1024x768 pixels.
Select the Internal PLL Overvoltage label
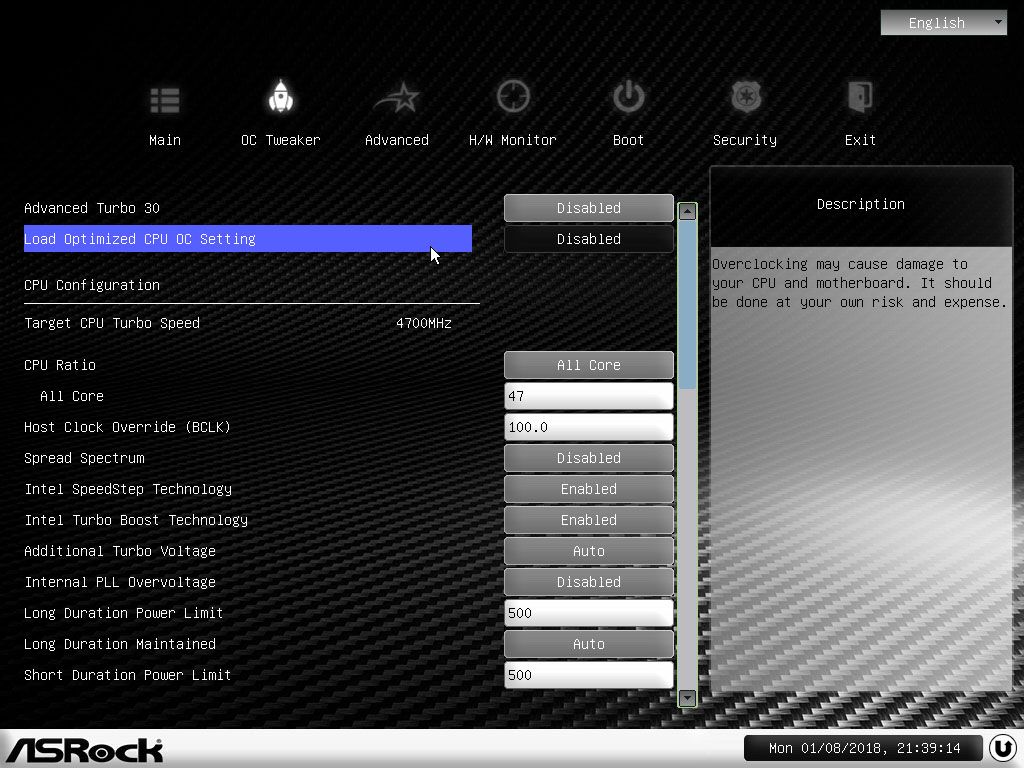pyautogui.click(x=120, y=582)
